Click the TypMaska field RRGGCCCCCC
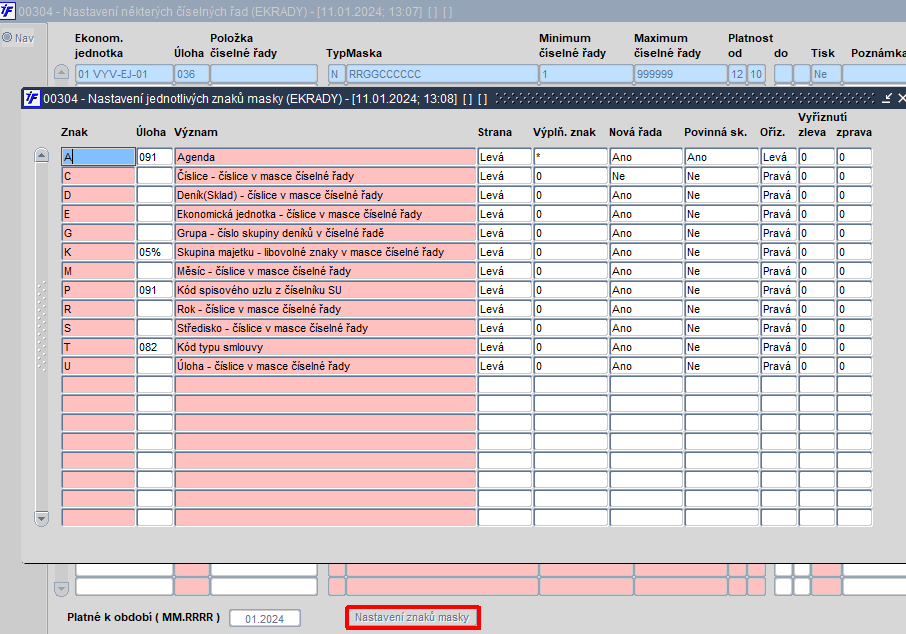The image size is (906, 634). [x=442, y=74]
